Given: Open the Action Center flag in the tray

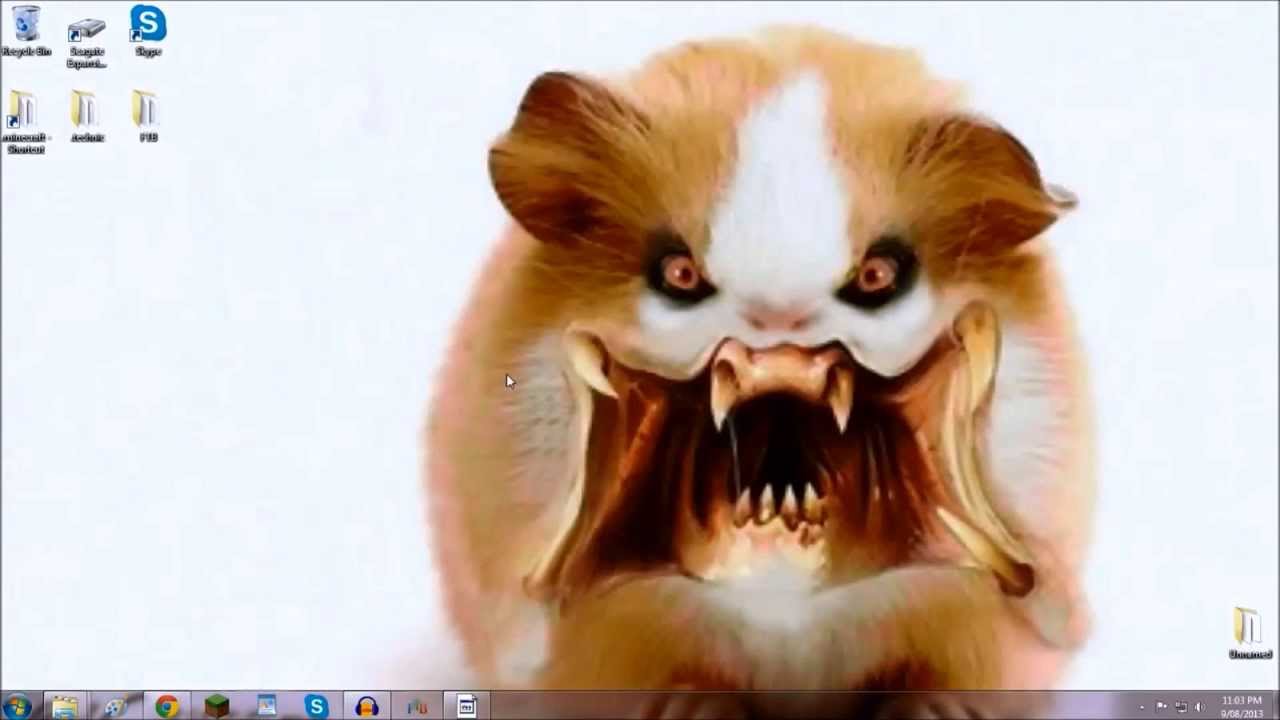Looking at the screenshot, I should click(1163, 708).
